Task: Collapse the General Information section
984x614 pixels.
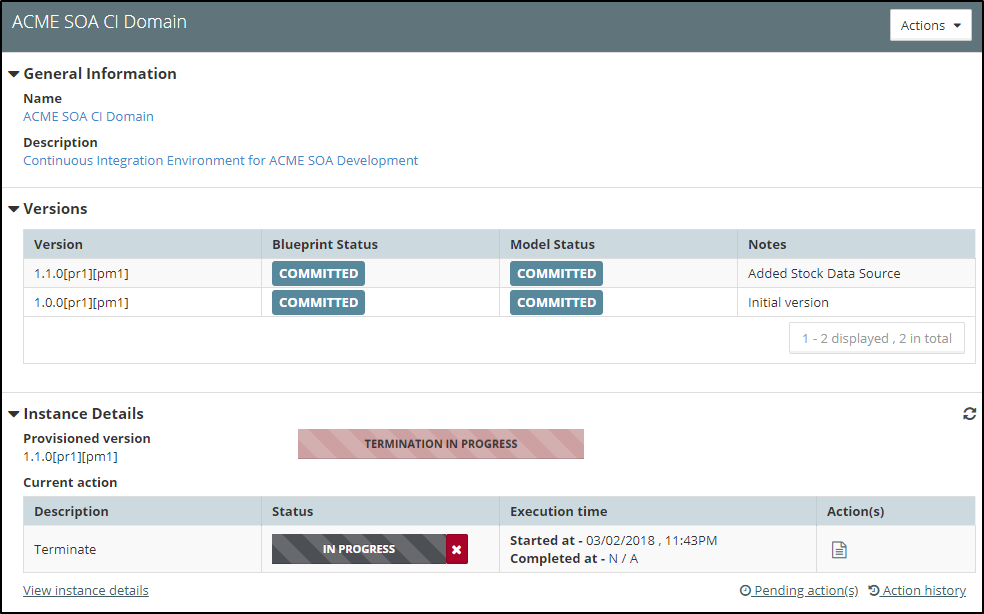Action: click(14, 74)
